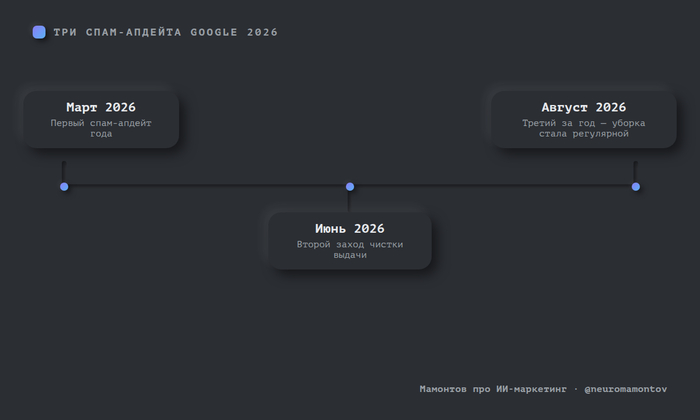This screenshot has height=420, width=700.
Task: Click Второй заход чистки выдачи description
Action: coord(350,250)
